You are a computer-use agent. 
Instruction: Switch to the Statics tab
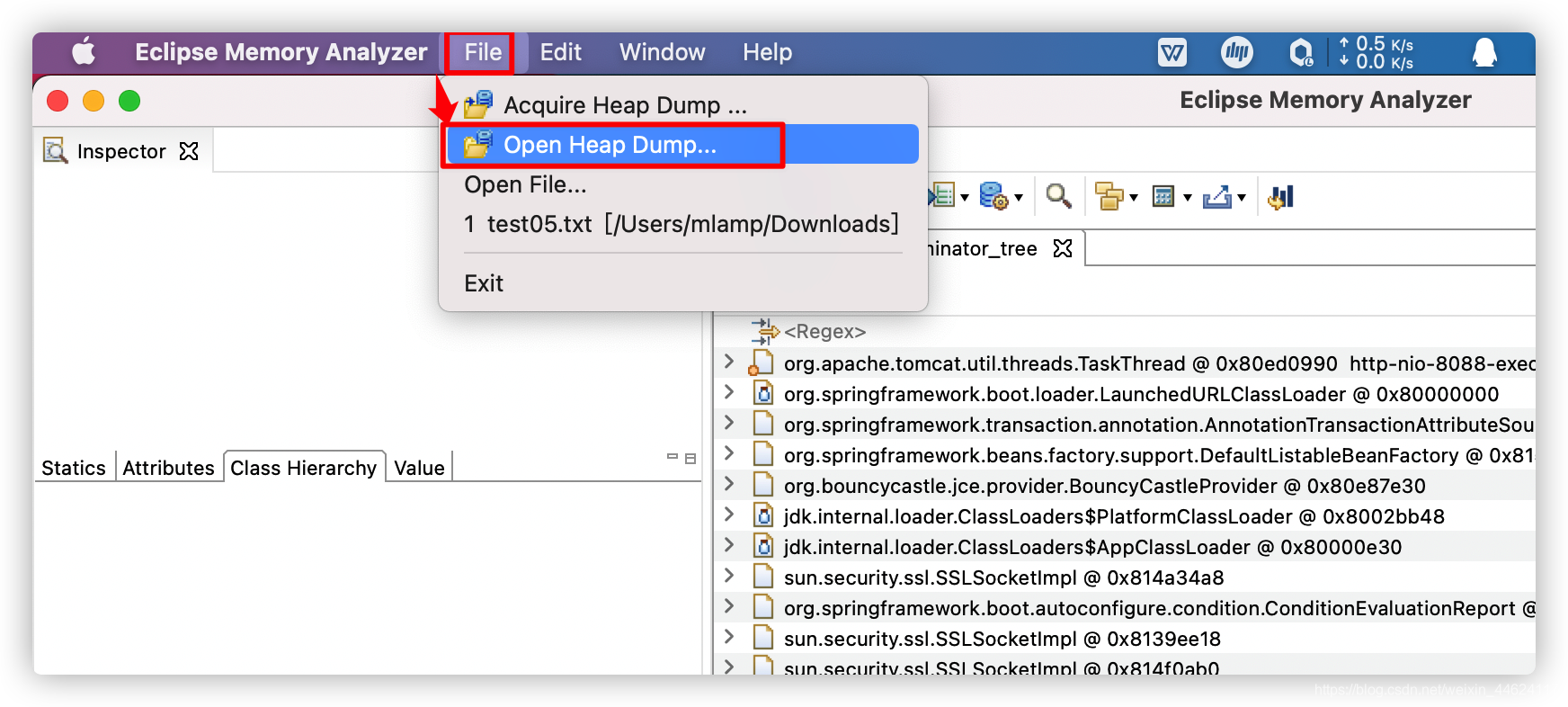74,468
